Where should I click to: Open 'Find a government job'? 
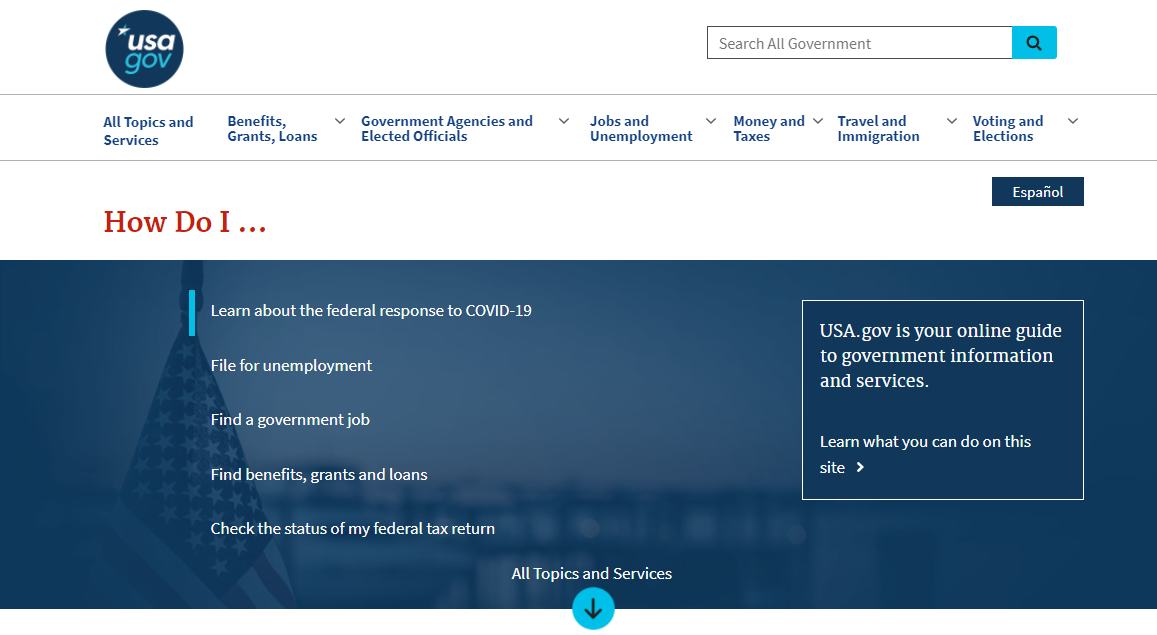point(290,419)
